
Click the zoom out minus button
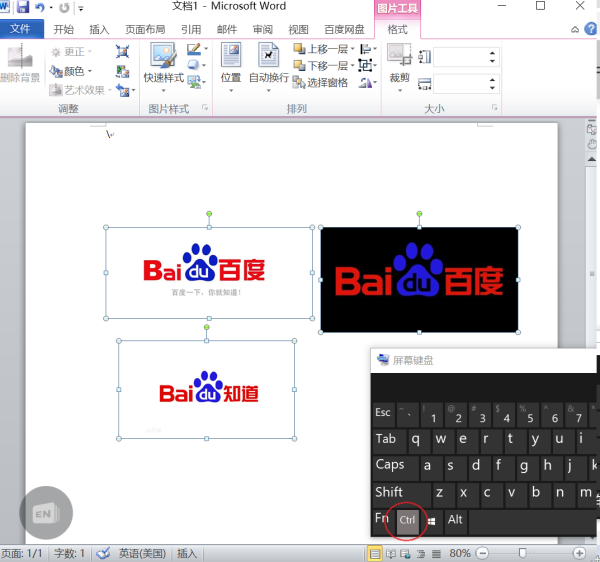[x=482, y=553]
